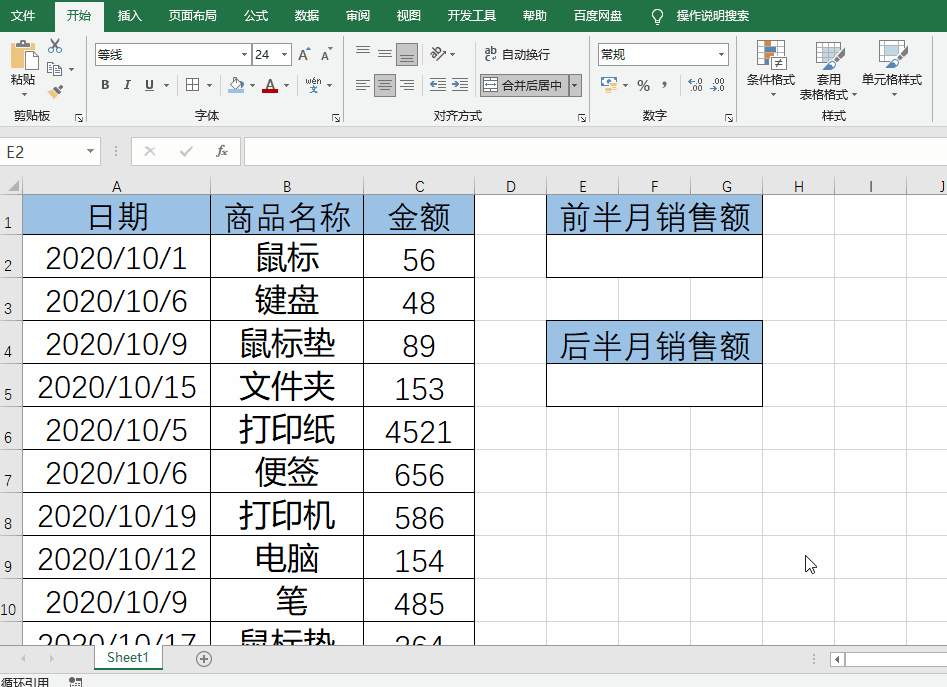This screenshot has height=687, width=947.
Task: Click 合并后居中 merge and center button
Action: (524, 85)
